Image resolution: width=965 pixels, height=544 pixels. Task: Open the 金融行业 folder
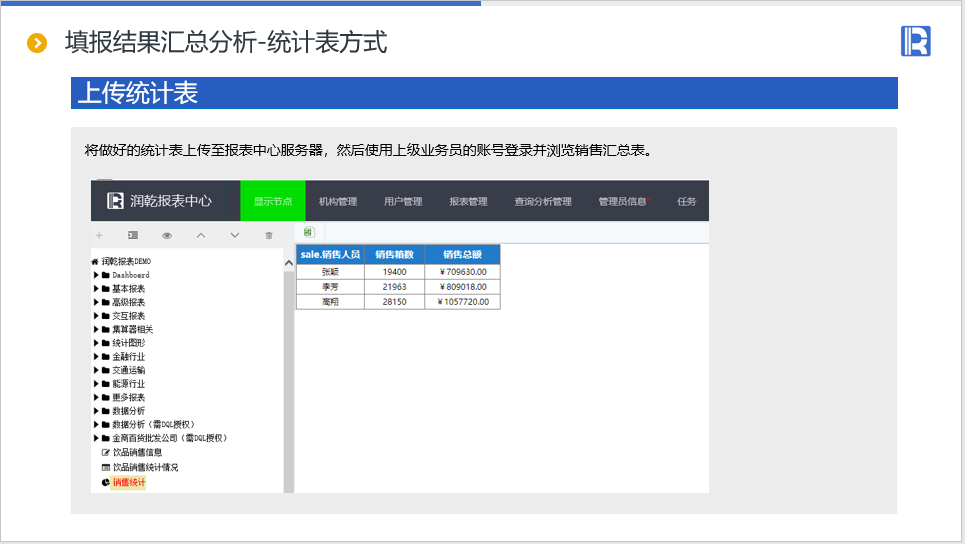128,357
